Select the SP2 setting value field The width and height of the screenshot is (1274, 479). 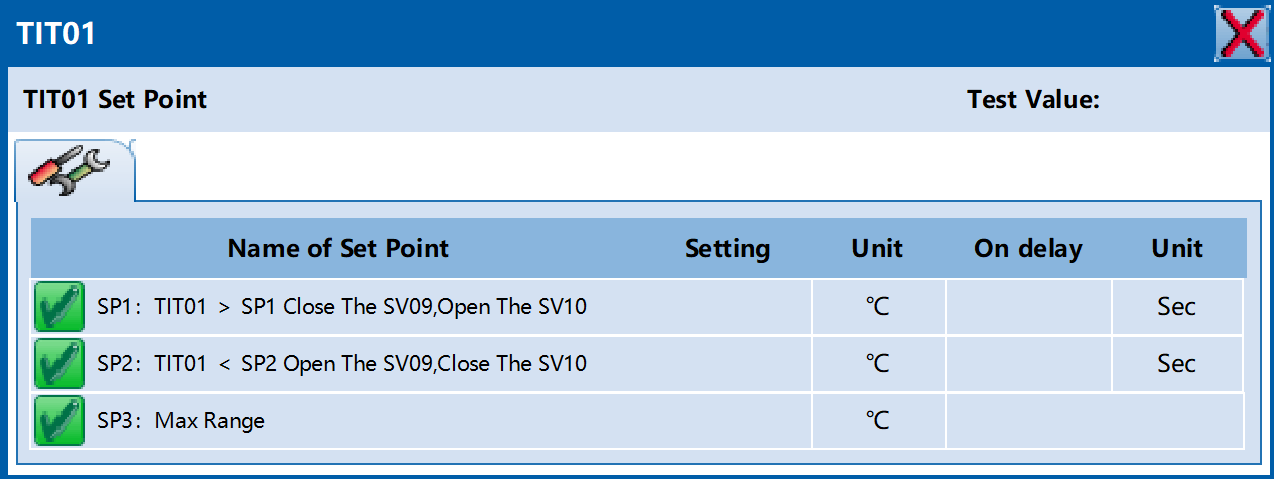727,363
